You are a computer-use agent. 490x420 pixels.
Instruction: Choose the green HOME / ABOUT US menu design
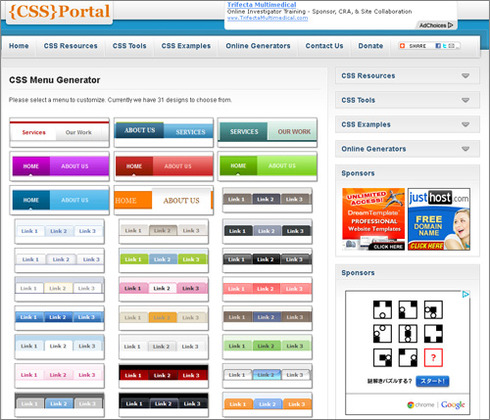(x=267, y=166)
